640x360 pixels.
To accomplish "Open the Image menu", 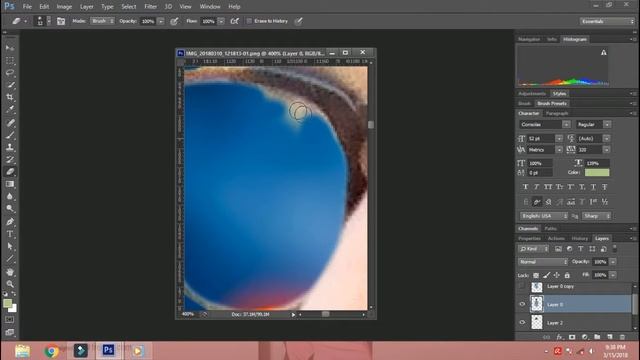I will click(64, 7).
